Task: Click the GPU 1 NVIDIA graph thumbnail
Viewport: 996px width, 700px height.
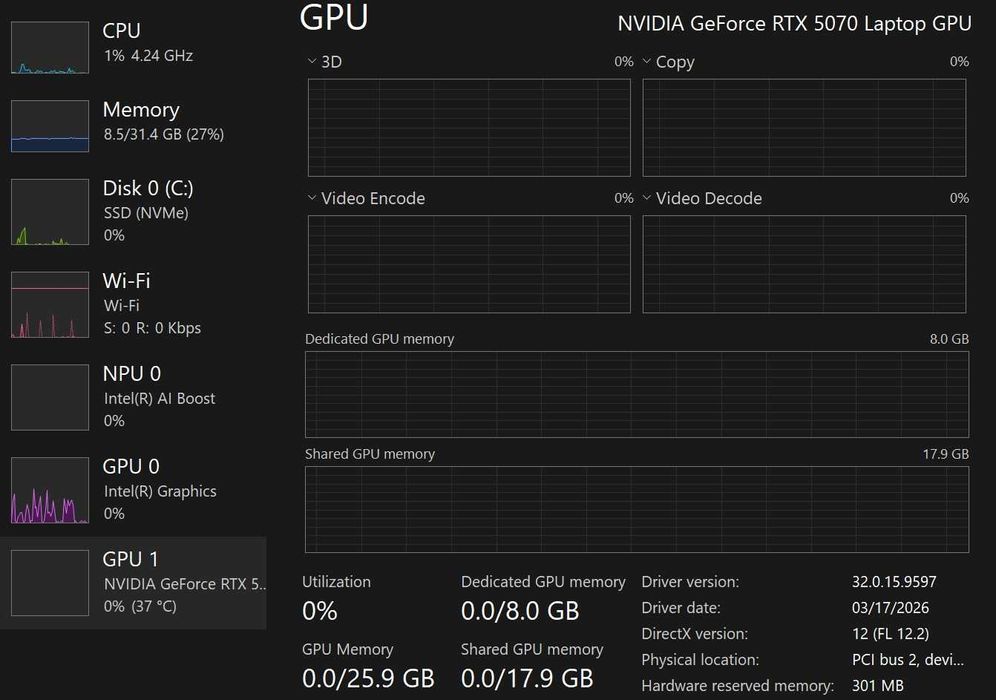Action: (50, 583)
